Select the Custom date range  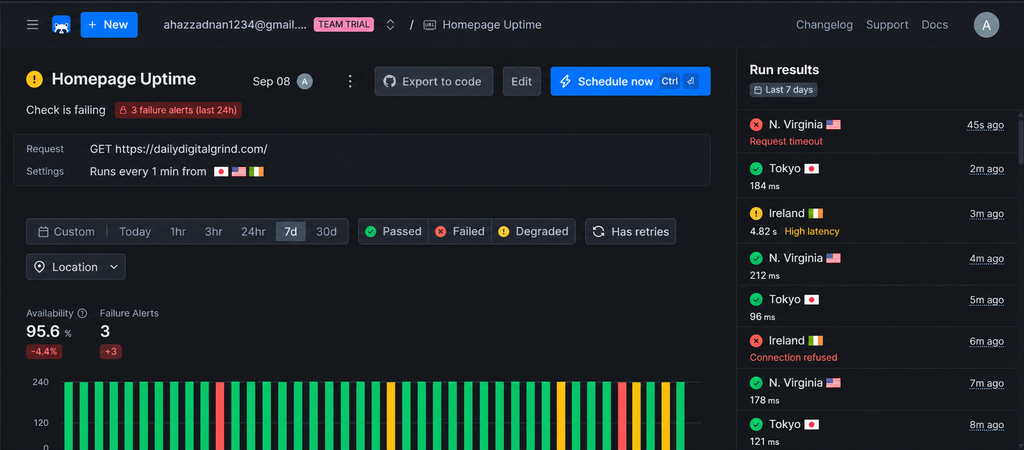[67, 231]
